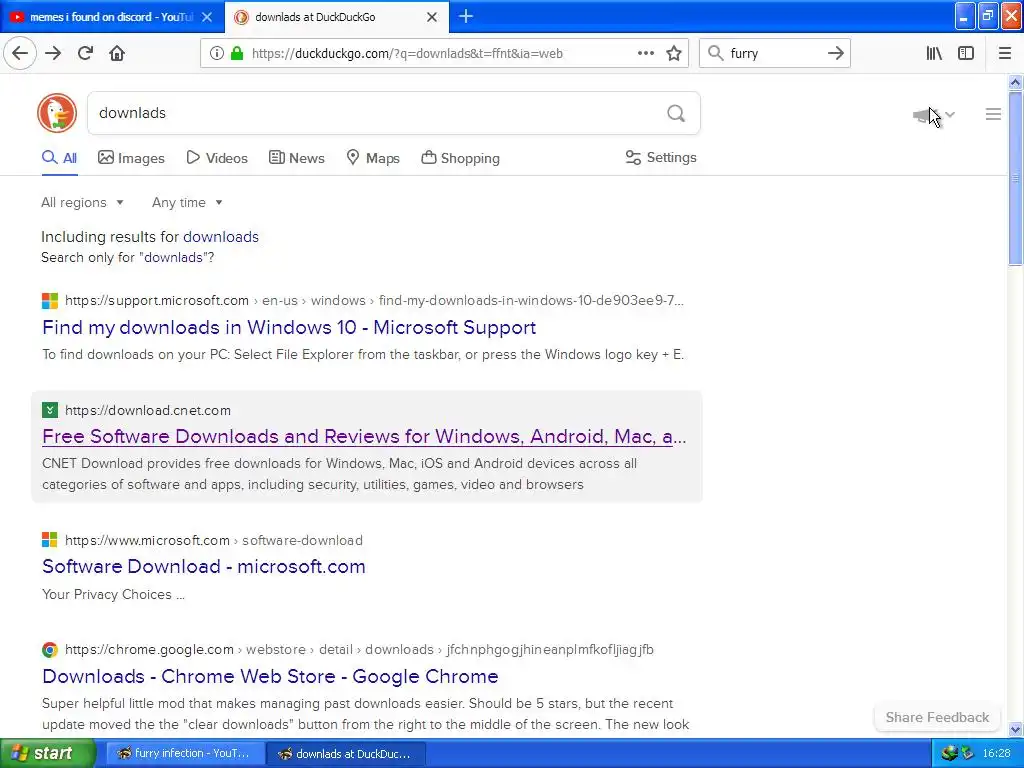The width and height of the screenshot is (1024, 768).
Task: Select the All results tab
Action: coord(59,158)
